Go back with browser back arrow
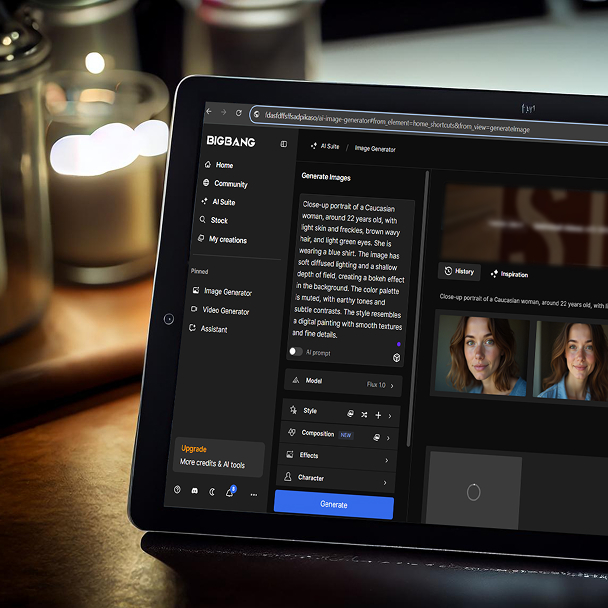This screenshot has width=608, height=608. [x=209, y=112]
